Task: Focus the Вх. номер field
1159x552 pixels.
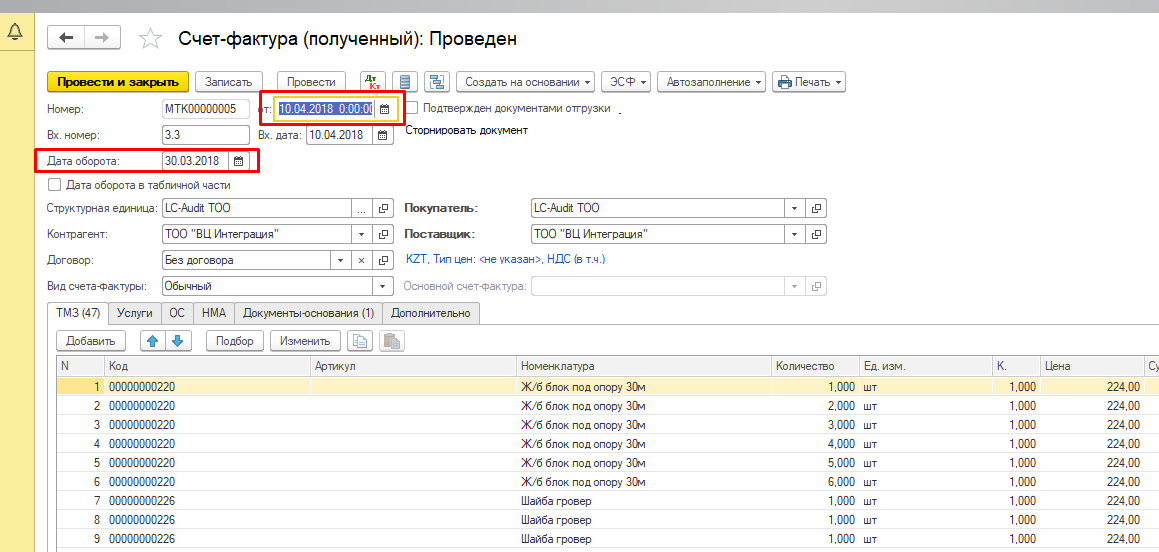Action: coord(206,135)
